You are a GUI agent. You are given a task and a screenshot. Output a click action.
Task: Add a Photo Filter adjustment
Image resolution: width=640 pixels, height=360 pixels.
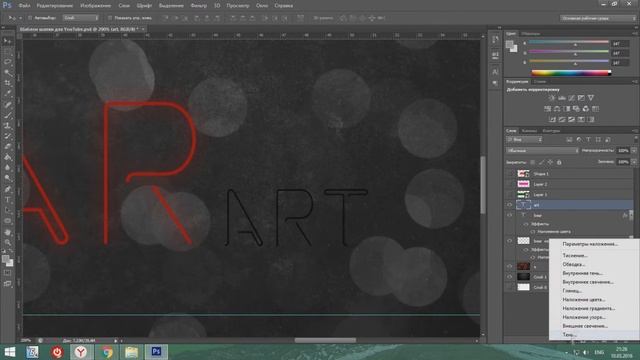[x=576, y=109]
